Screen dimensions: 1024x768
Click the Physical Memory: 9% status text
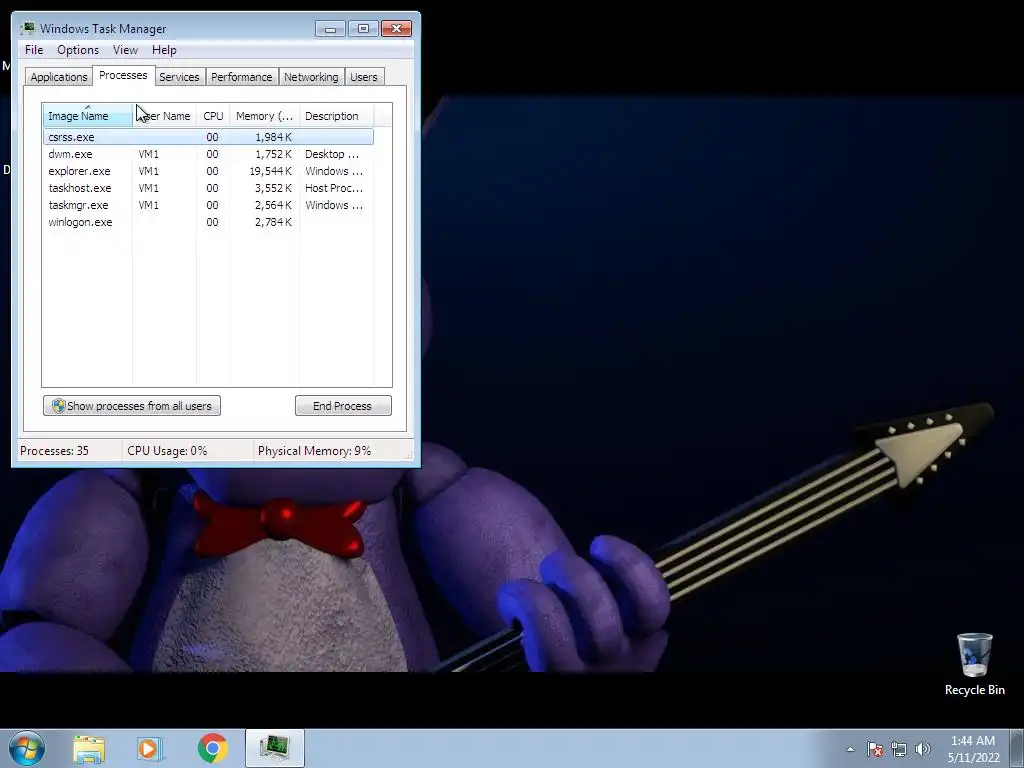click(x=314, y=451)
